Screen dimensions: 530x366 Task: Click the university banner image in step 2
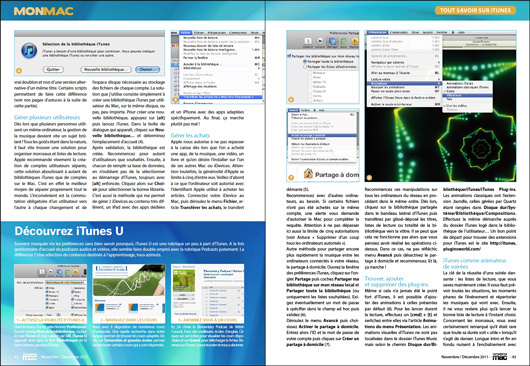click(x=128, y=280)
